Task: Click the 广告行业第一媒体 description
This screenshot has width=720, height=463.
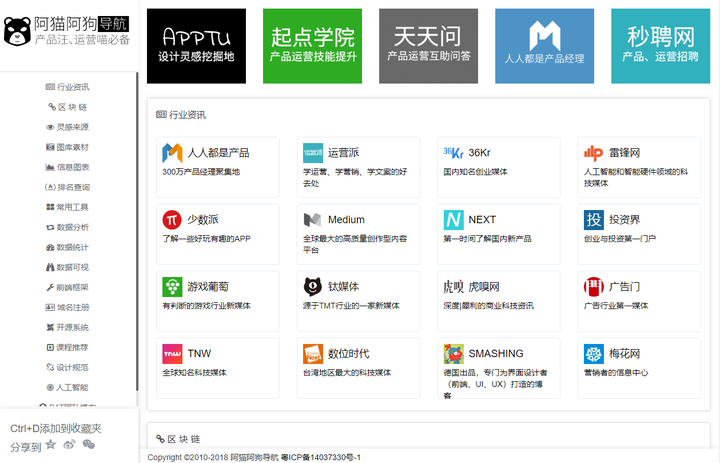Action: pos(616,306)
